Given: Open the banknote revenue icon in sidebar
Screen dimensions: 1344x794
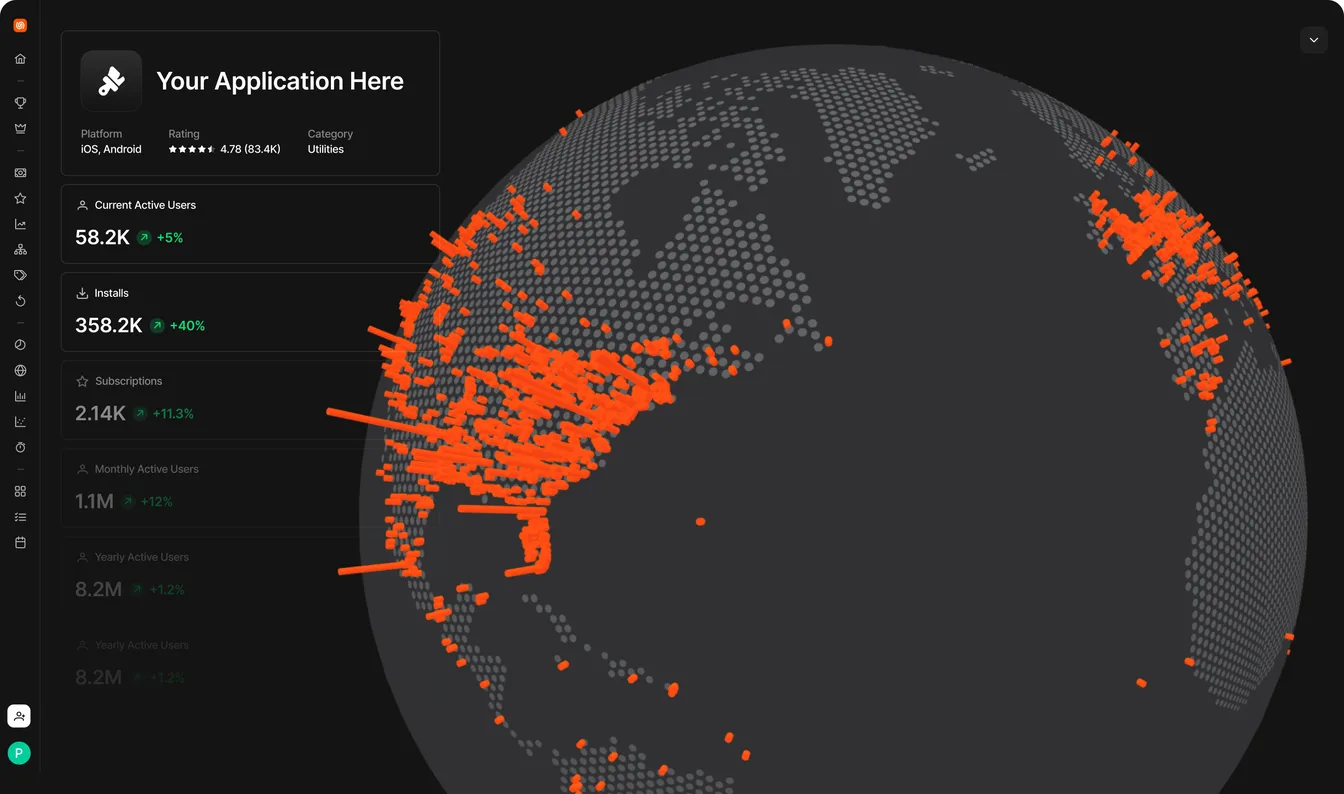Looking at the screenshot, I should 20,173.
